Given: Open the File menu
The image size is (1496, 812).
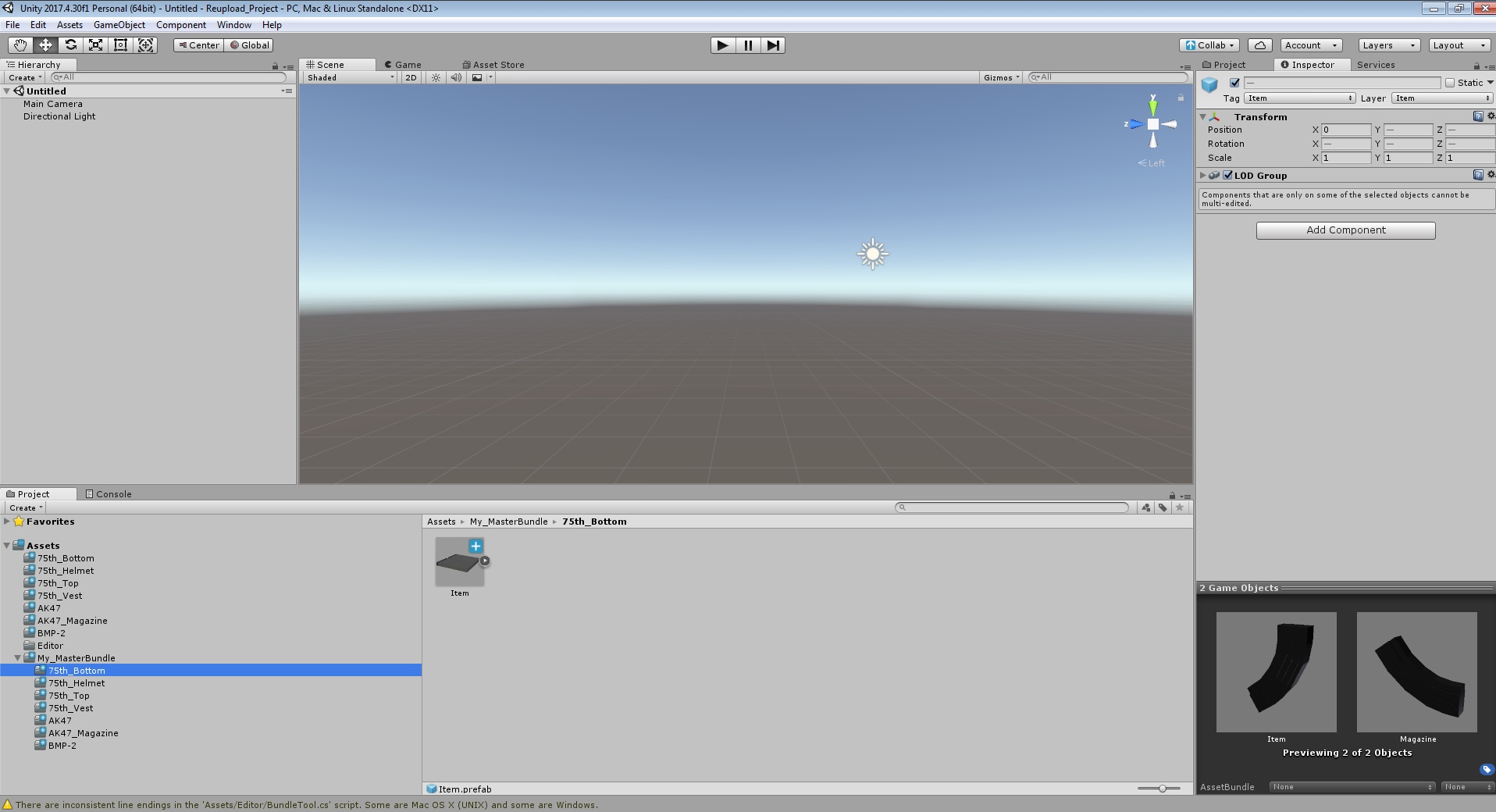Looking at the screenshot, I should pos(12,25).
